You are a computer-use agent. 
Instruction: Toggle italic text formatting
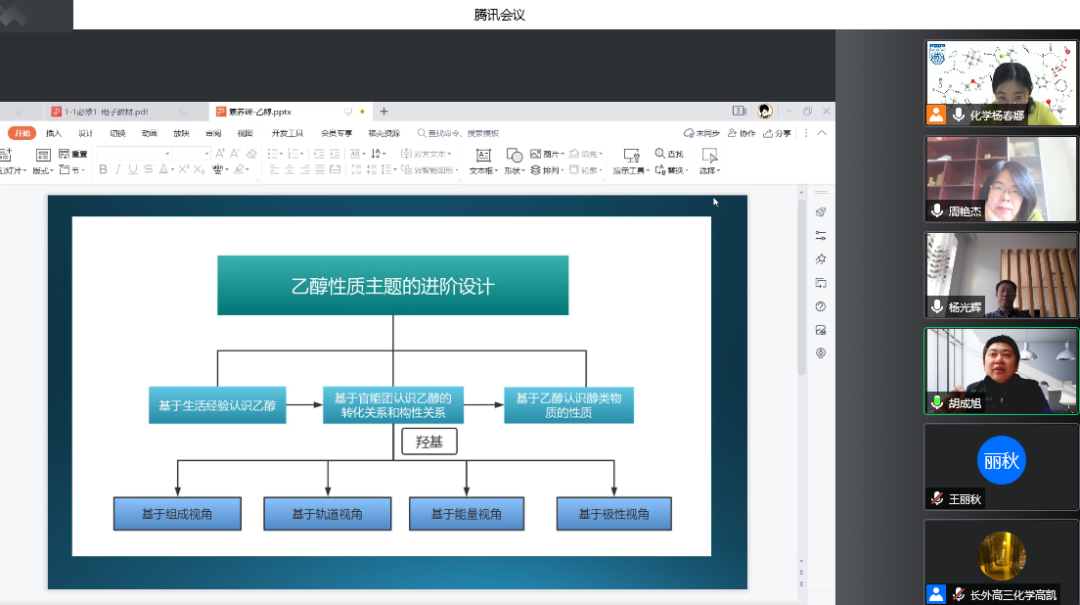(118, 170)
